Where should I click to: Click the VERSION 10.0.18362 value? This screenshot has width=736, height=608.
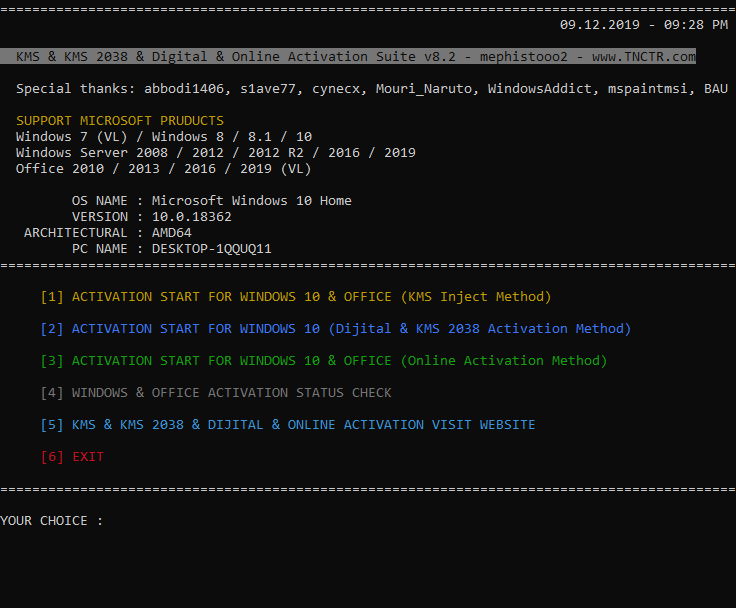click(192, 216)
